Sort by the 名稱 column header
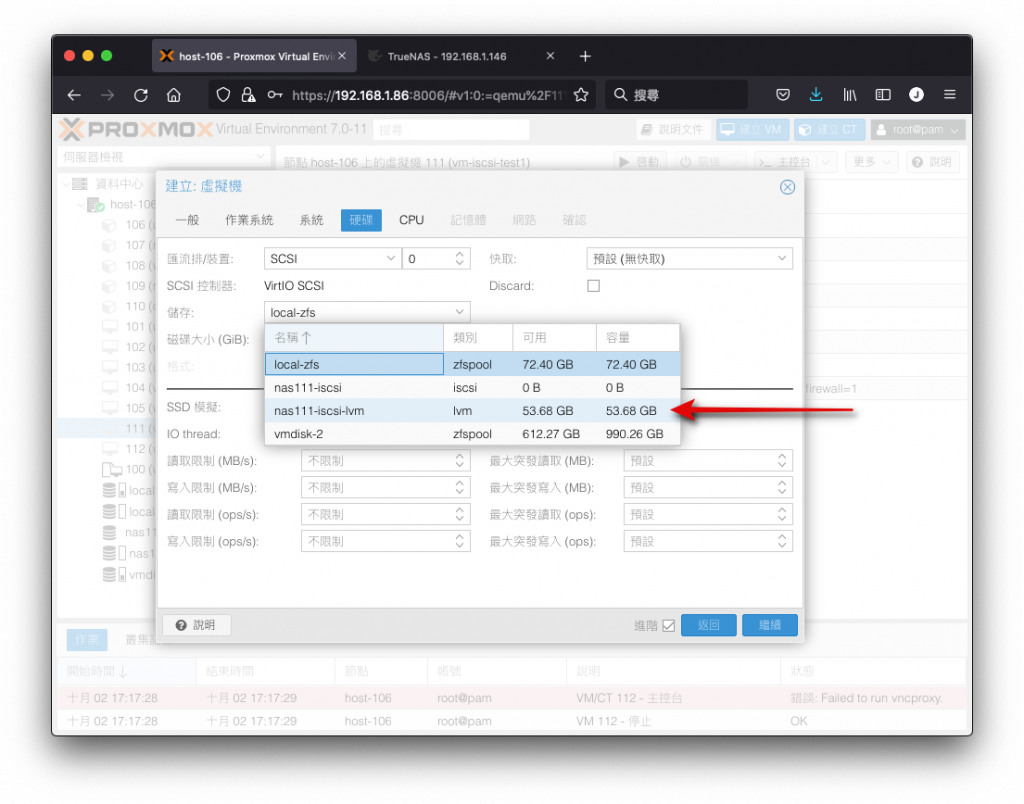 [x=354, y=338]
